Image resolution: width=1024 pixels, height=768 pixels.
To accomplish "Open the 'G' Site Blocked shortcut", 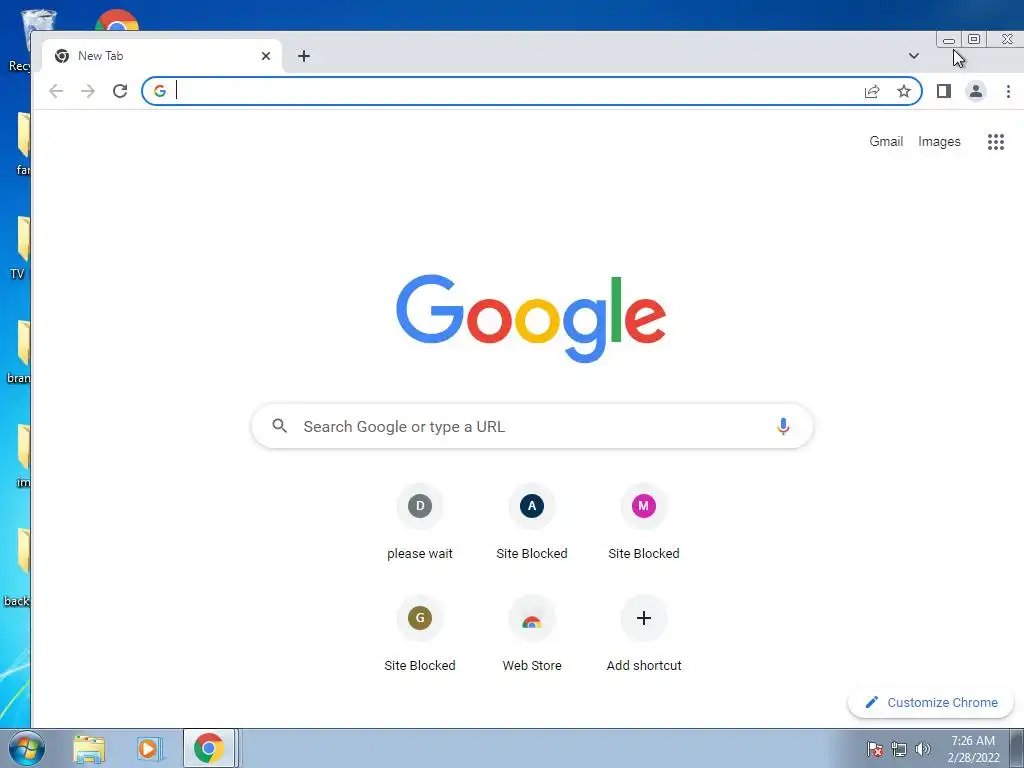I will (x=420, y=635).
